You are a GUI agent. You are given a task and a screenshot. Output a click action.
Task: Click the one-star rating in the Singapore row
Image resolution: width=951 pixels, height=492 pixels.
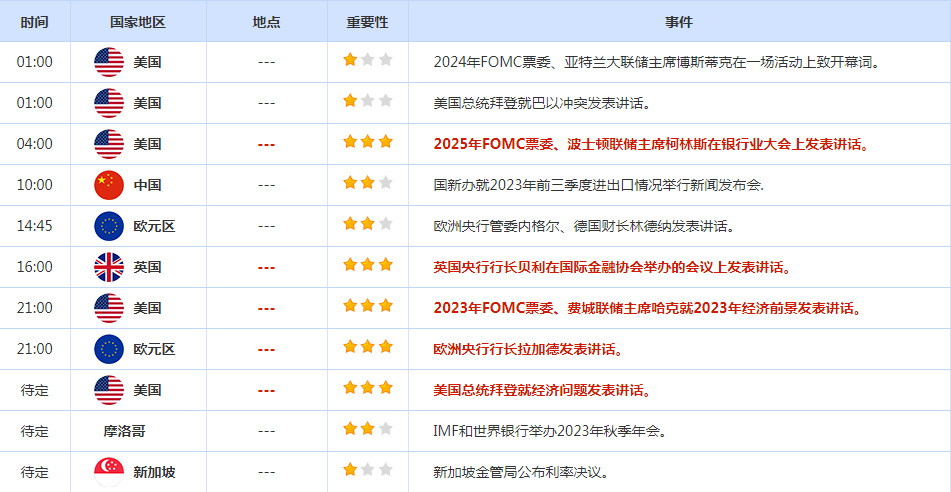(x=368, y=470)
